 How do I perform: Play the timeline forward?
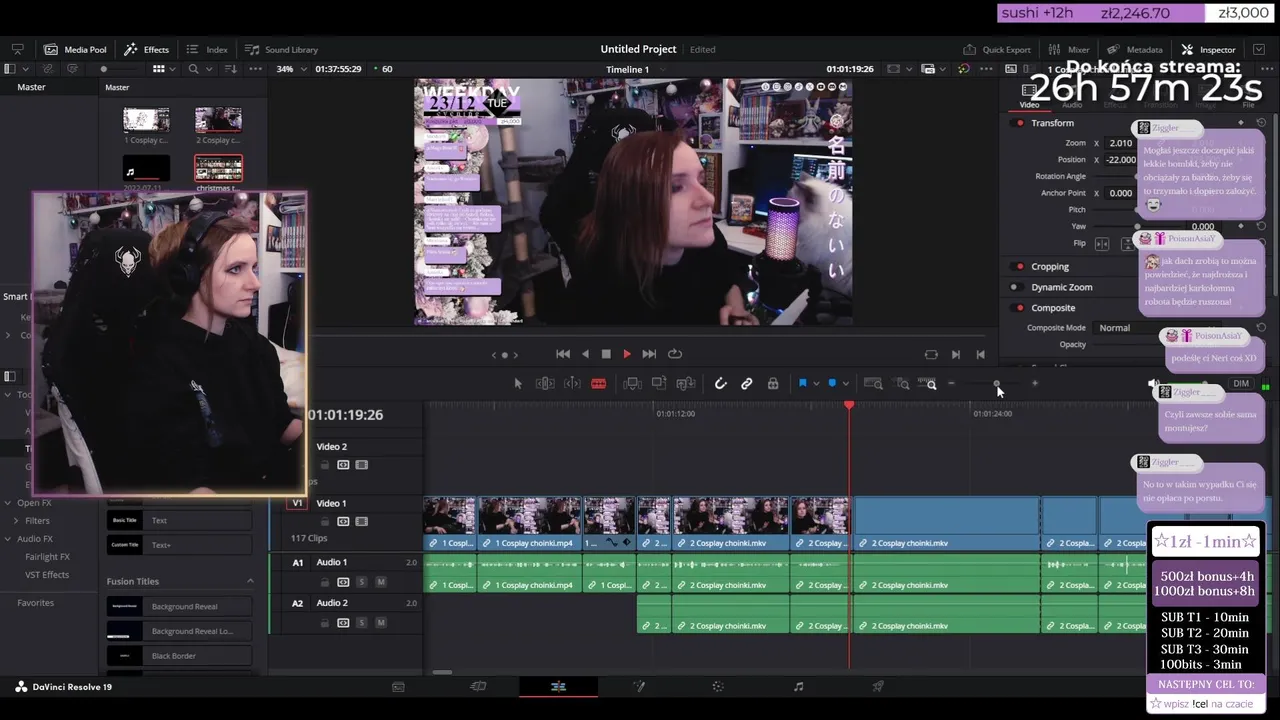[627, 354]
